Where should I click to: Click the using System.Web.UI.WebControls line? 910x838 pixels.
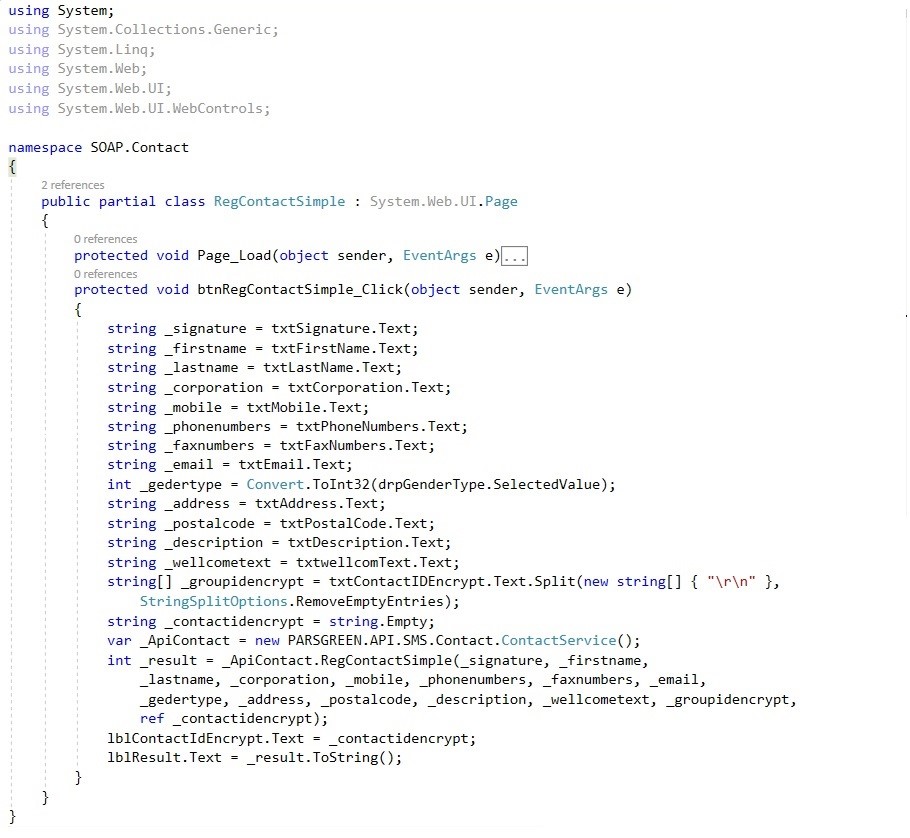tap(139, 108)
